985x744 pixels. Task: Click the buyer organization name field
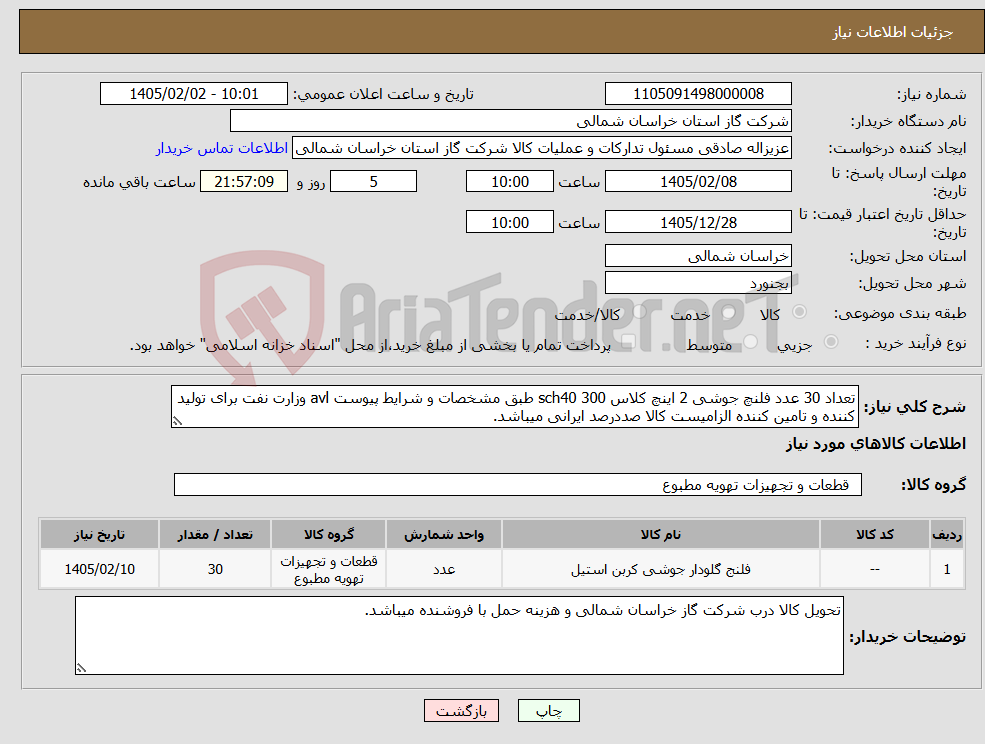tap(511, 121)
